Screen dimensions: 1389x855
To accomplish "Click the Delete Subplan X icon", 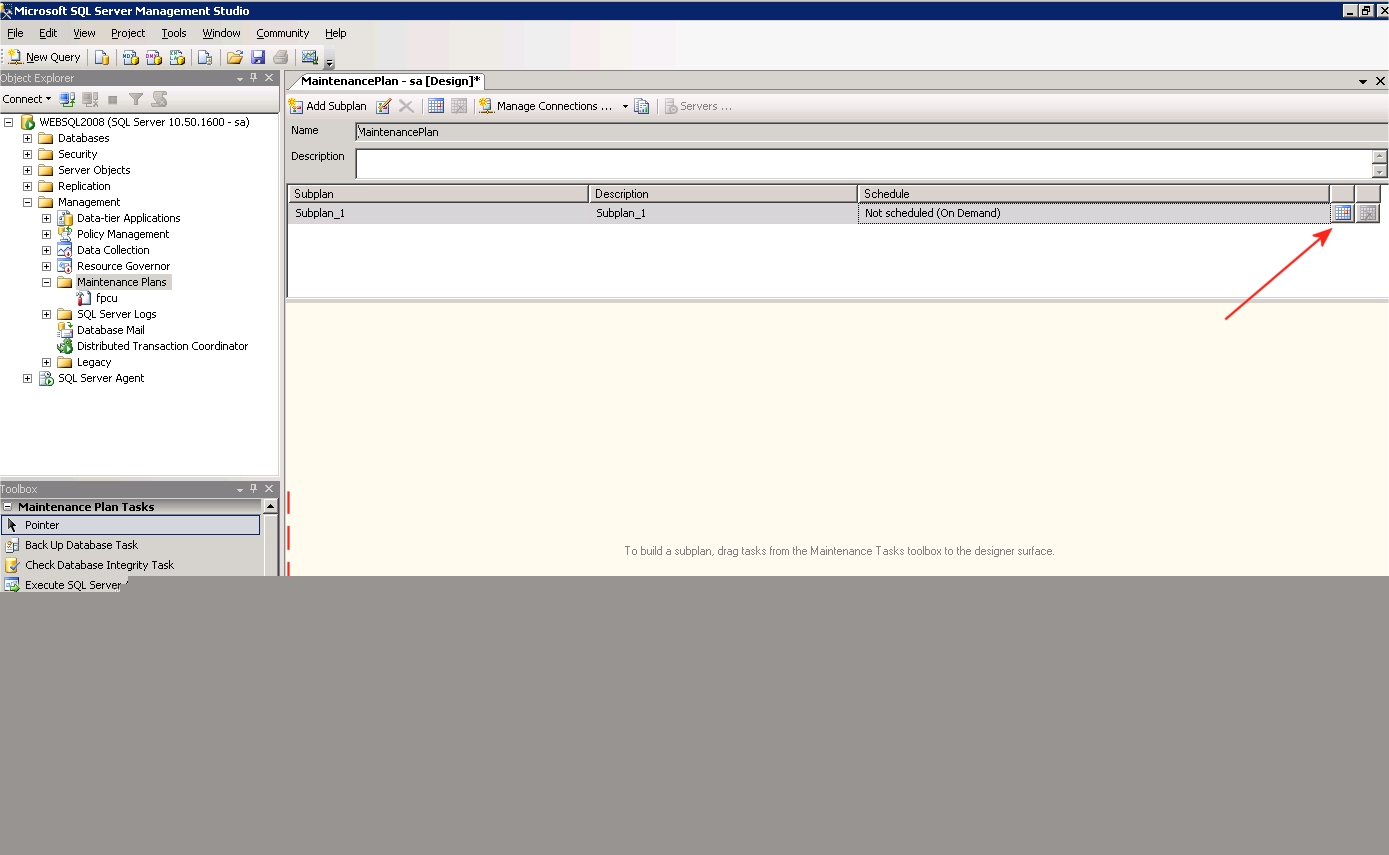I will point(406,106).
